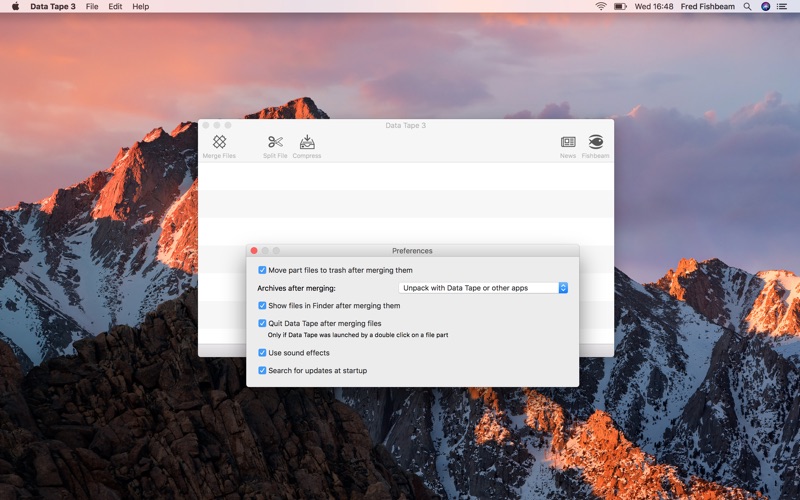The height and width of the screenshot is (500, 800).
Task: Open the Edit menu
Action: click(x=115, y=7)
